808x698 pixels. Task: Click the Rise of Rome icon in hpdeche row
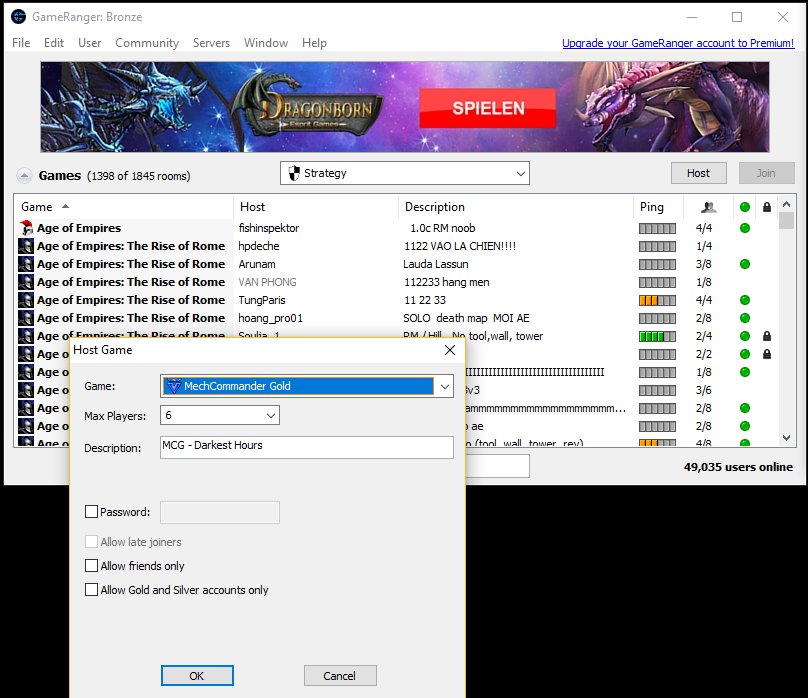(26, 246)
